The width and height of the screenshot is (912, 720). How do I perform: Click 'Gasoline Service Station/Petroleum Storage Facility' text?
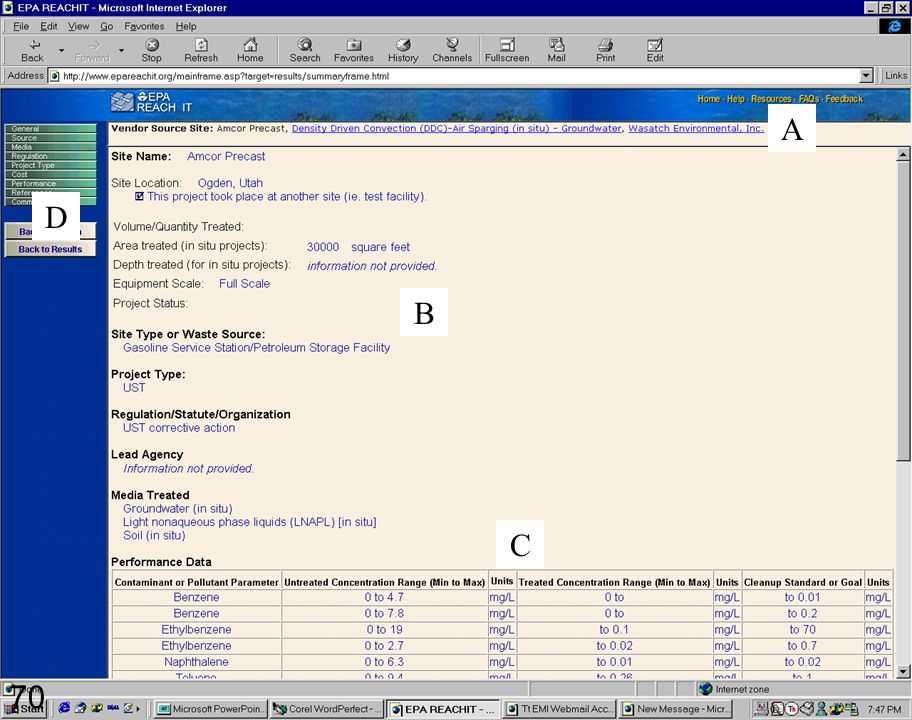tap(256, 348)
